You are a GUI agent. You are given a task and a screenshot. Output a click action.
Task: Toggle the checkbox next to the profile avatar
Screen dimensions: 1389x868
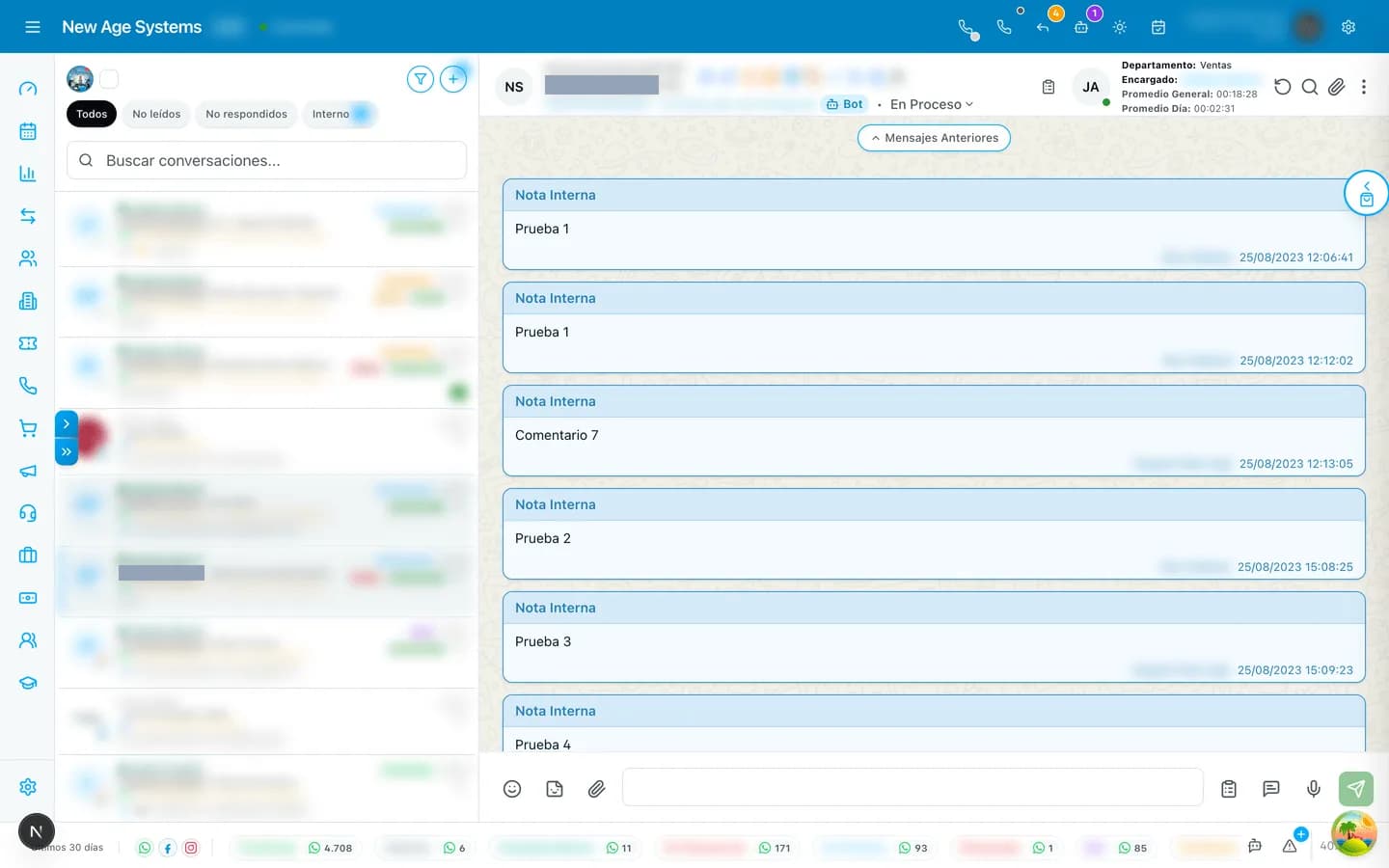[109, 79]
